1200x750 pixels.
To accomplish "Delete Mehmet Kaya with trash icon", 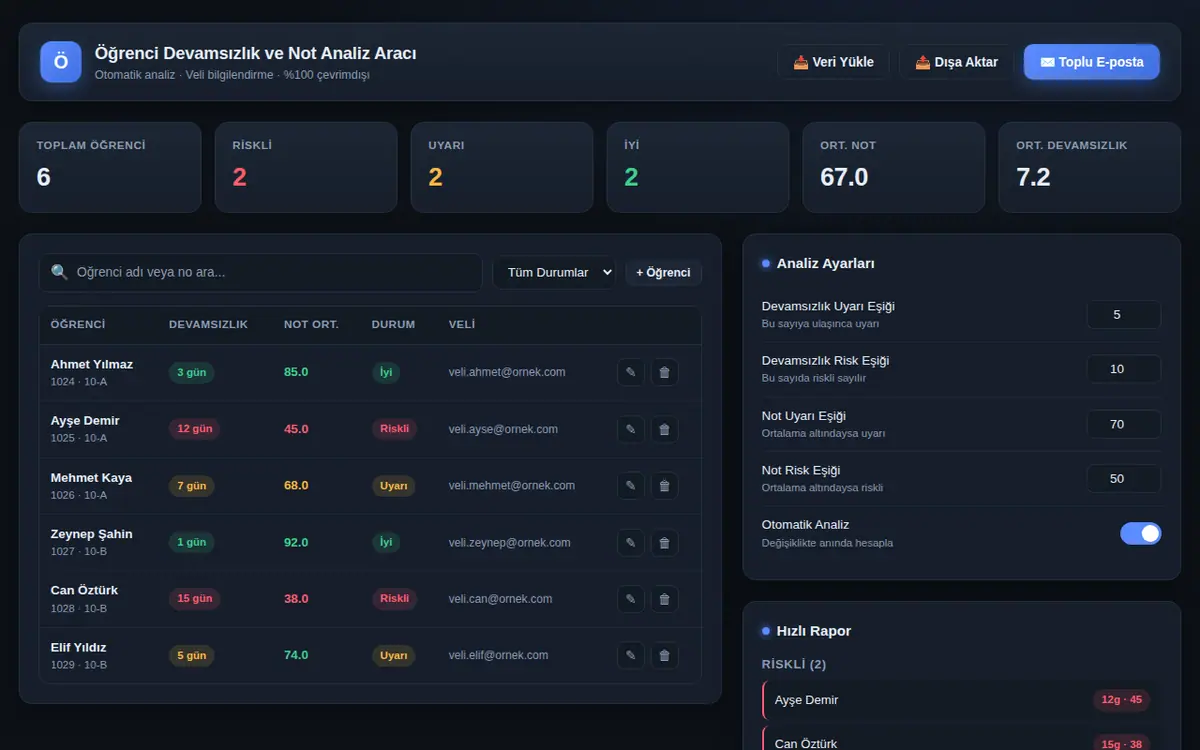I will coord(664,486).
